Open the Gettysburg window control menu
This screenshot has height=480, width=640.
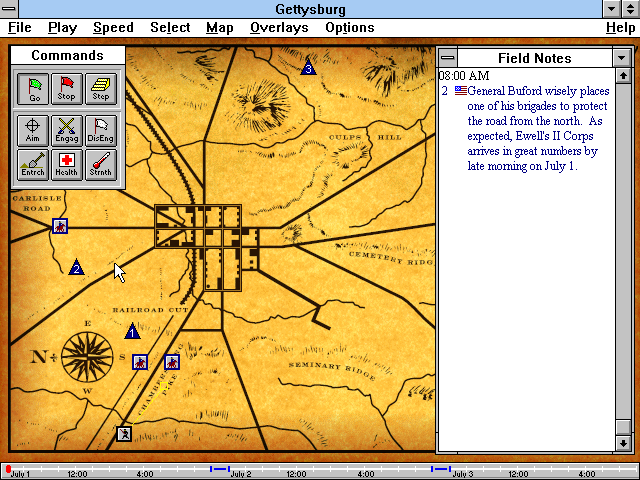point(9,9)
